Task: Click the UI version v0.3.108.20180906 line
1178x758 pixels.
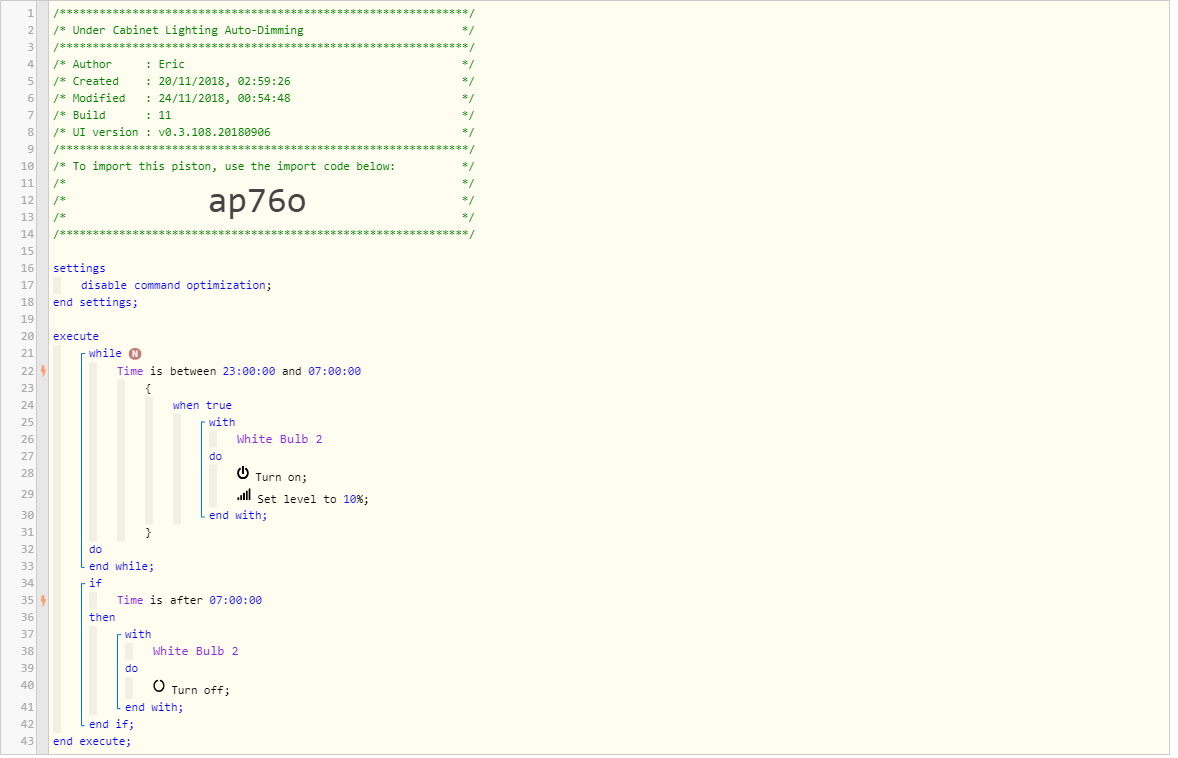Action: point(264,132)
